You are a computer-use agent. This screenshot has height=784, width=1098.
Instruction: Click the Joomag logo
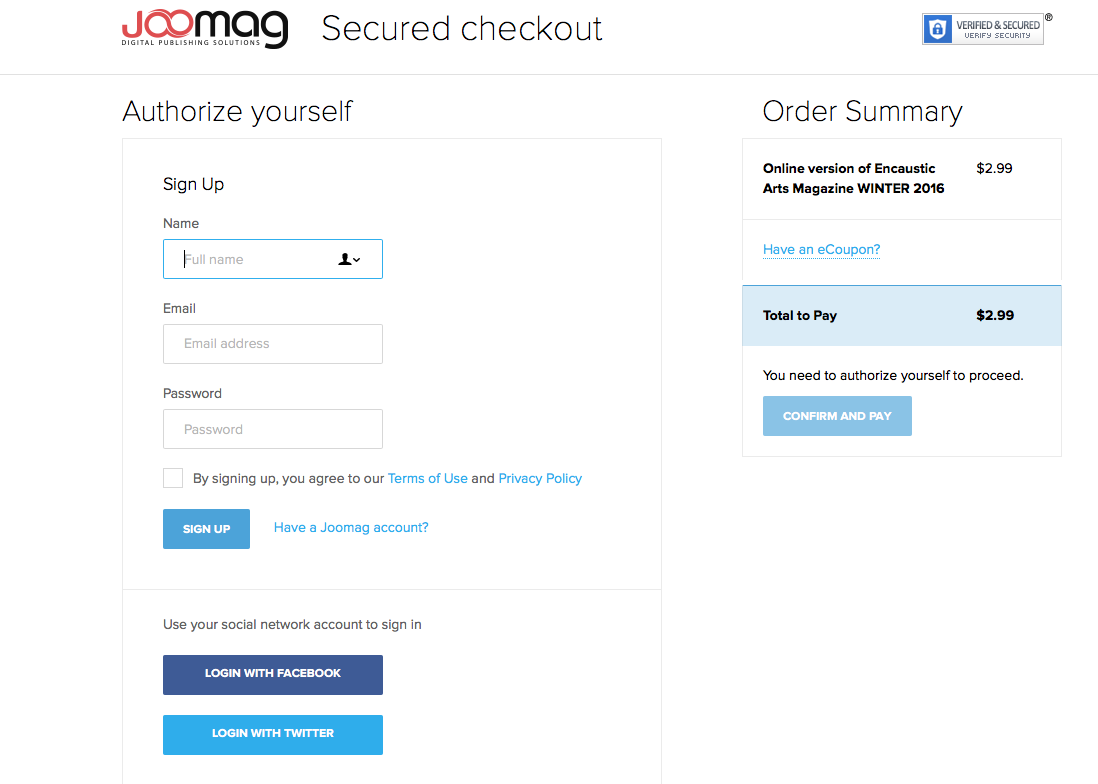205,29
